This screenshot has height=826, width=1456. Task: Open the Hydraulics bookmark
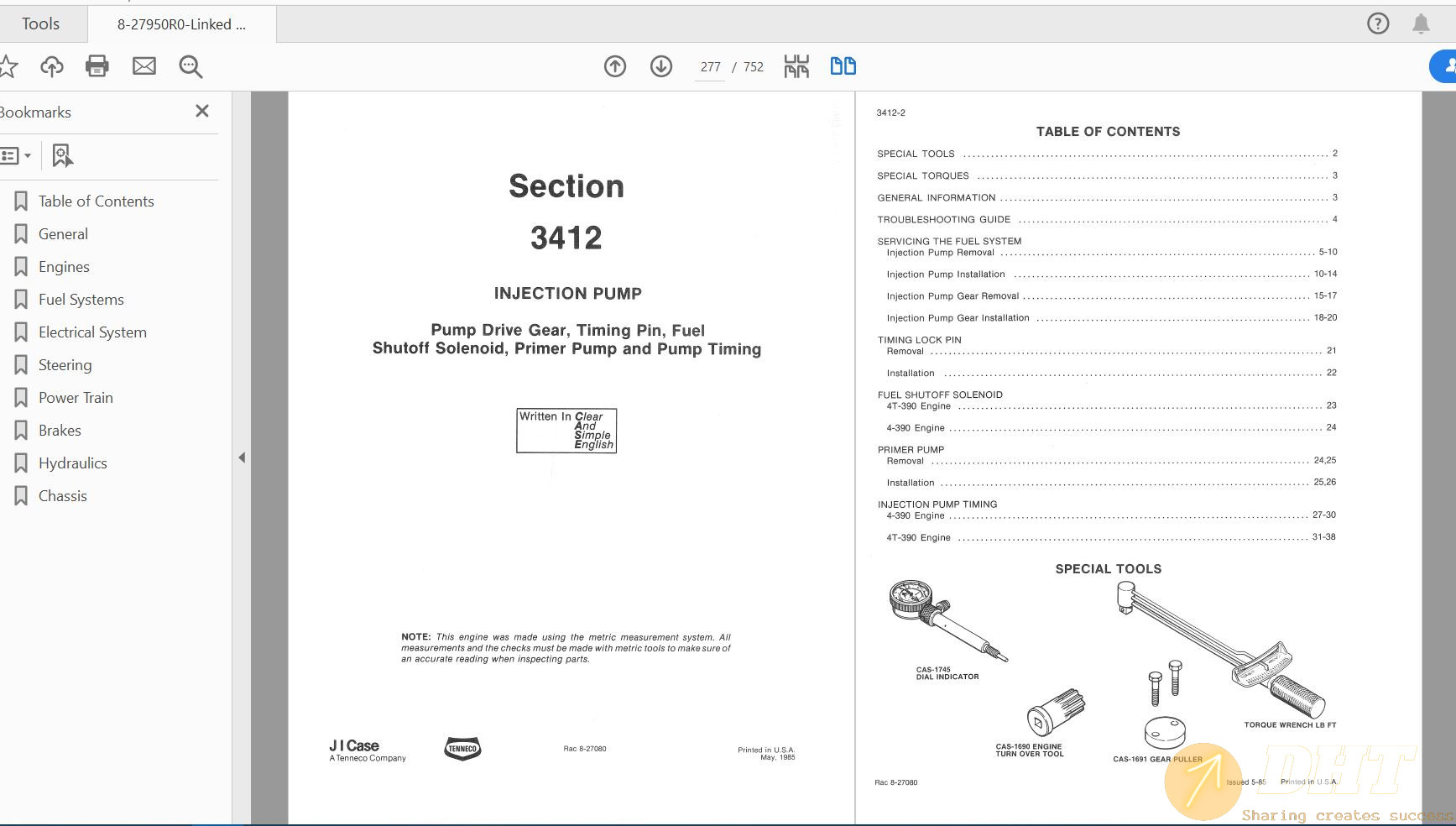[x=72, y=463]
